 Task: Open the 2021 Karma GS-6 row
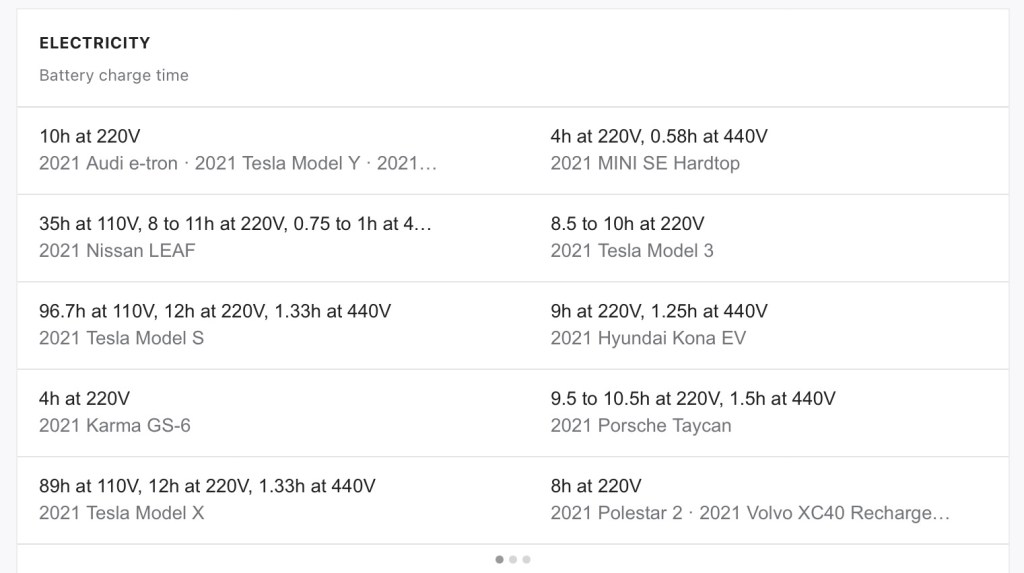(x=115, y=425)
